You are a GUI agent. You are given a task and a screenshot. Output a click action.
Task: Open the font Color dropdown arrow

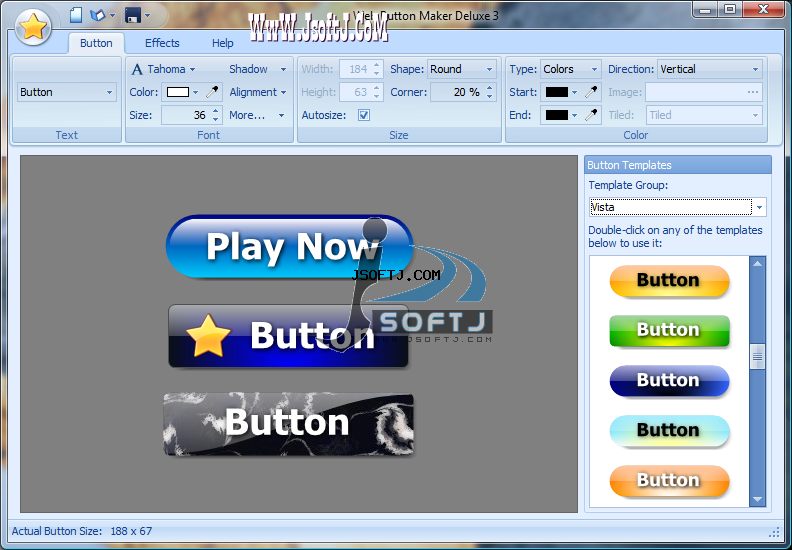click(195, 92)
